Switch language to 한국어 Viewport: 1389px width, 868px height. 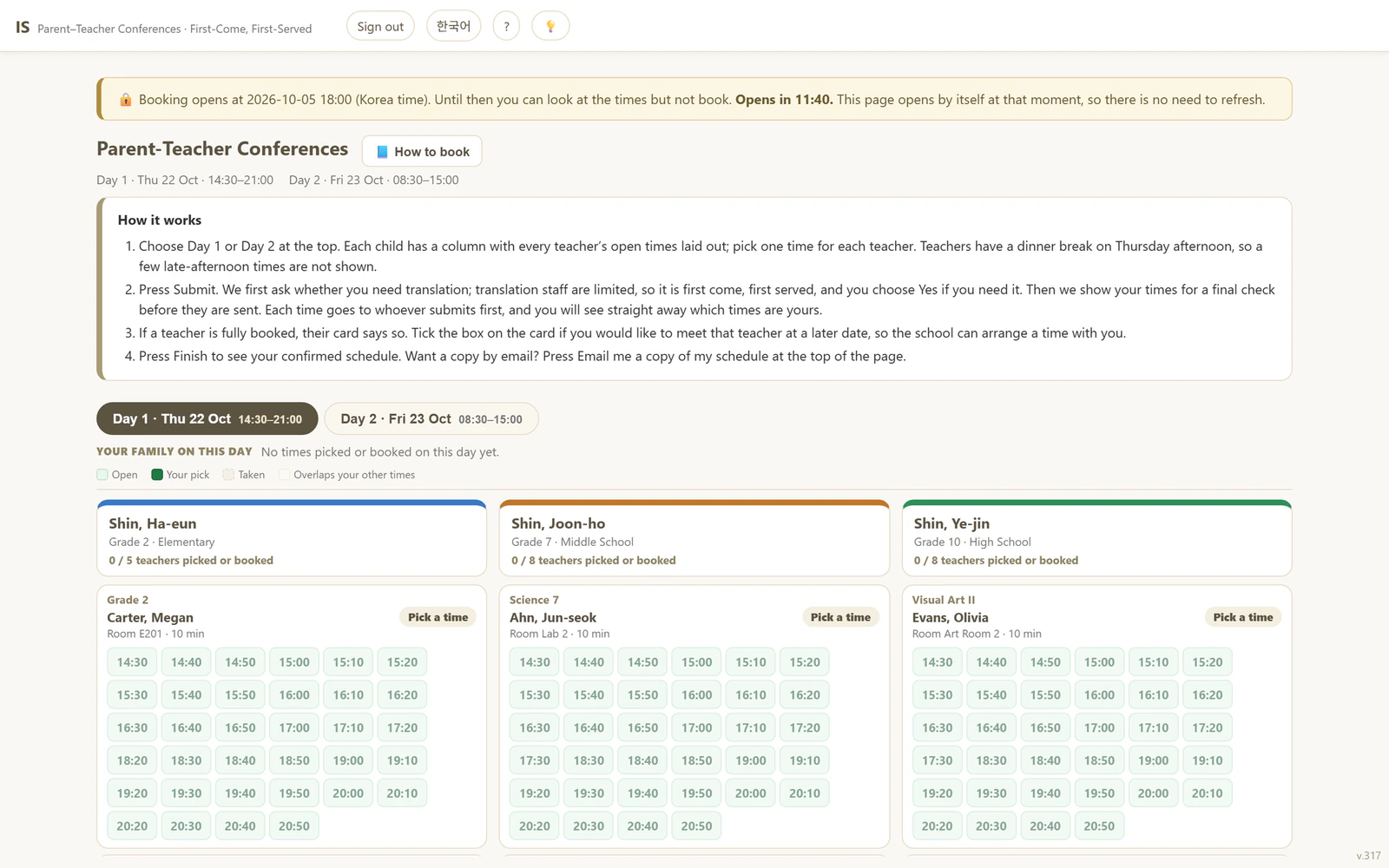pos(453,26)
